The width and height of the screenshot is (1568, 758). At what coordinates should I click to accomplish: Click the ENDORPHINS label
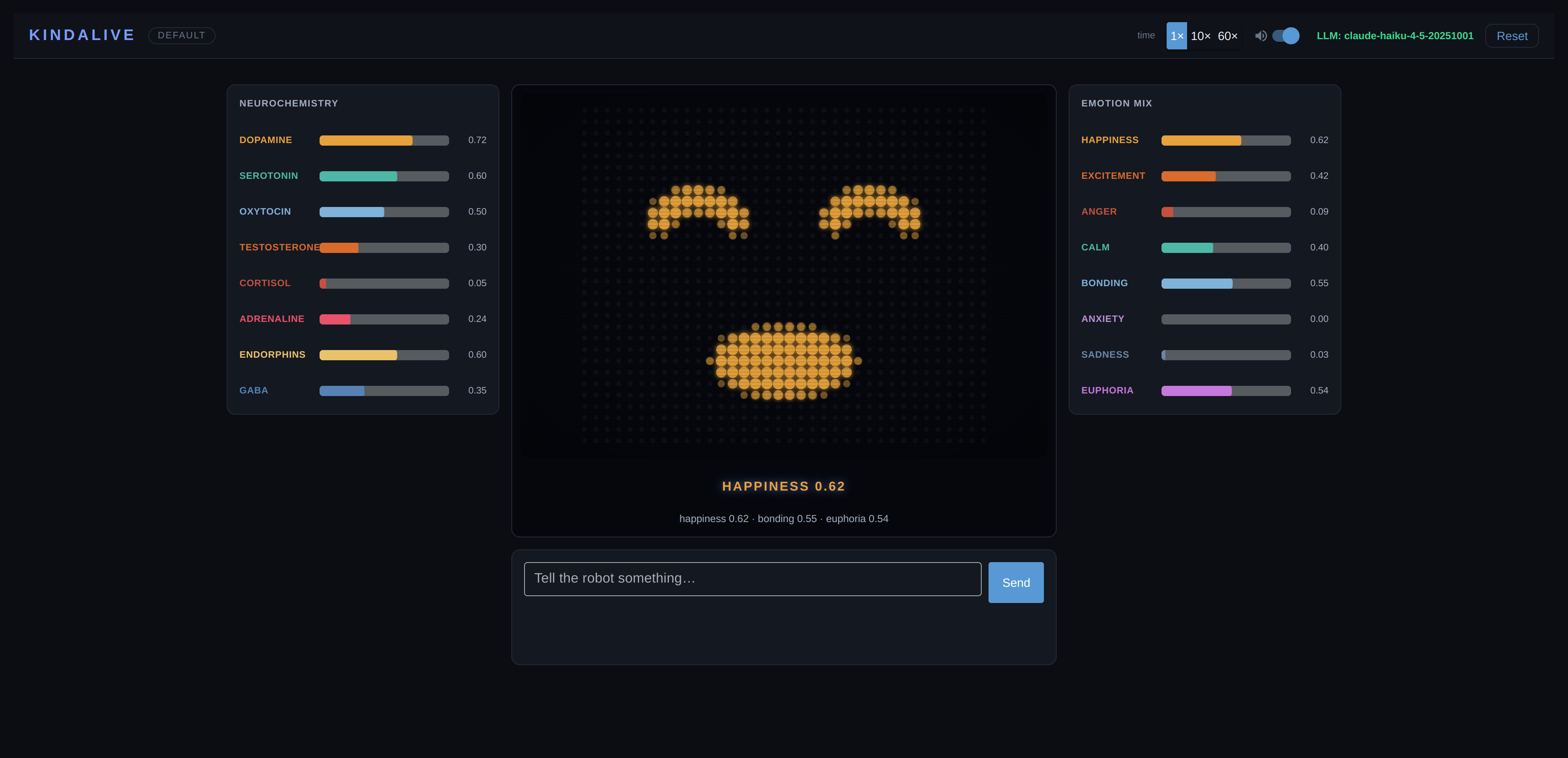(272, 355)
